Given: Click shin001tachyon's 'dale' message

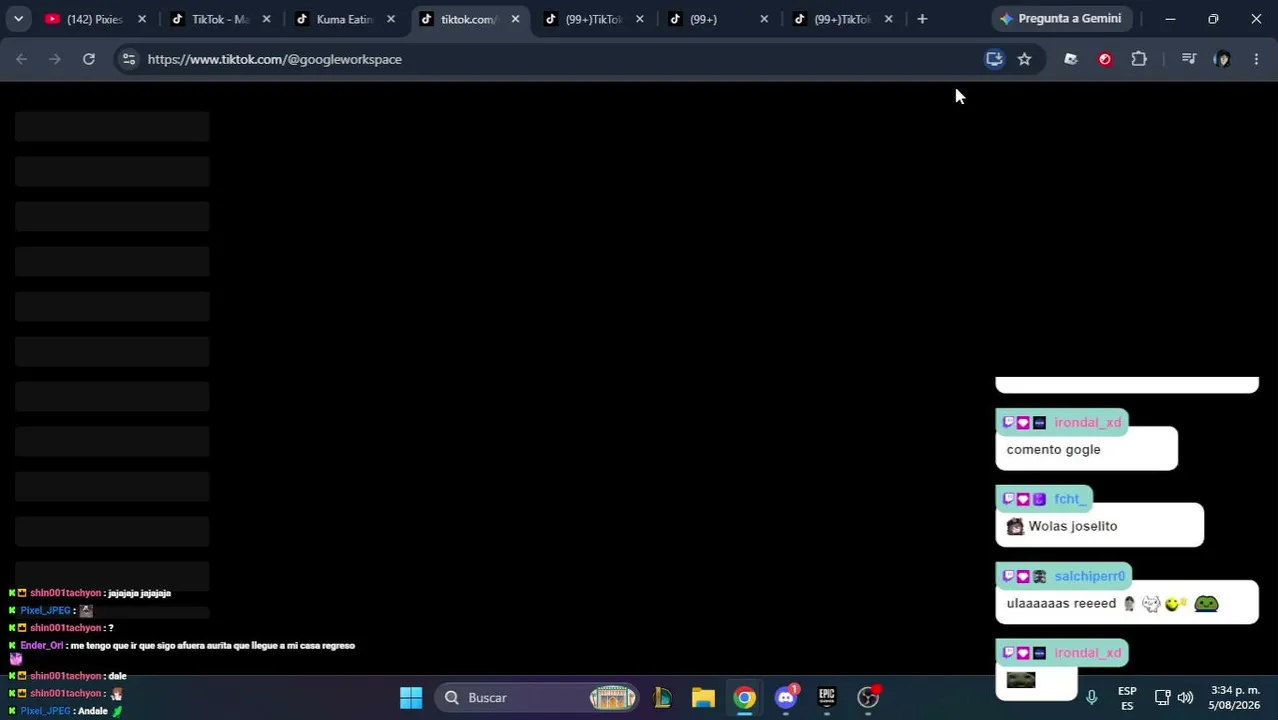Looking at the screenshot, I should 117,676.
